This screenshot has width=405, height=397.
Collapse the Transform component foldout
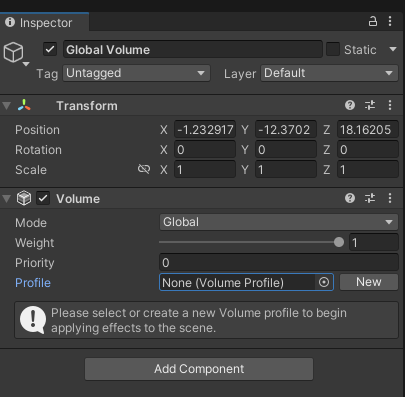click(7, 106)
